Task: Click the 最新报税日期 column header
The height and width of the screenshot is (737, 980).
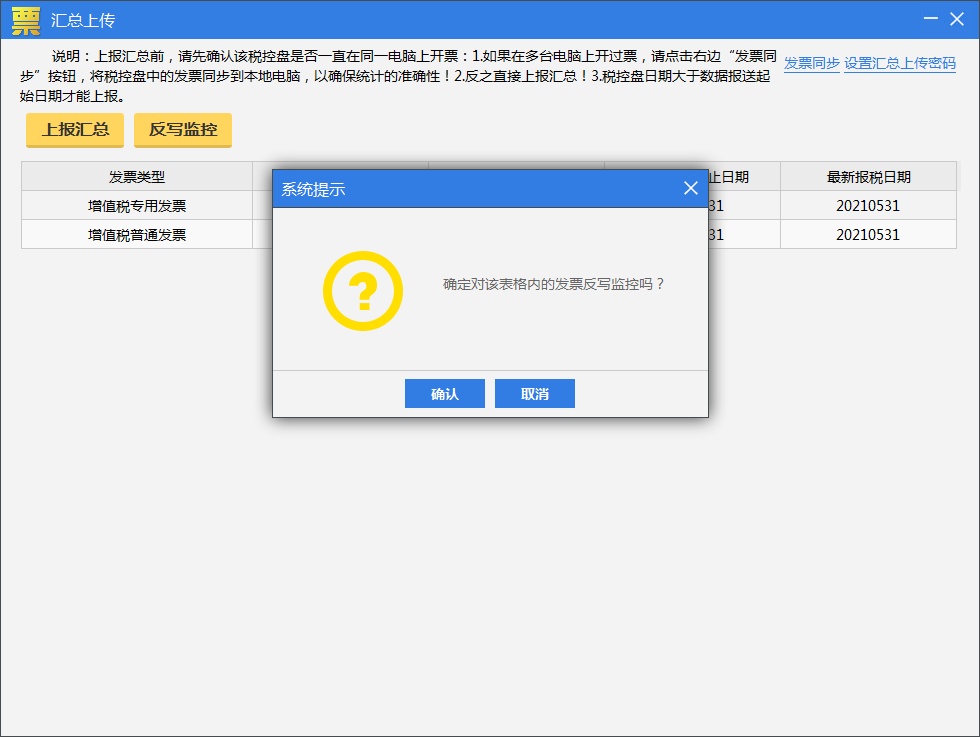Action: point(870,176)
